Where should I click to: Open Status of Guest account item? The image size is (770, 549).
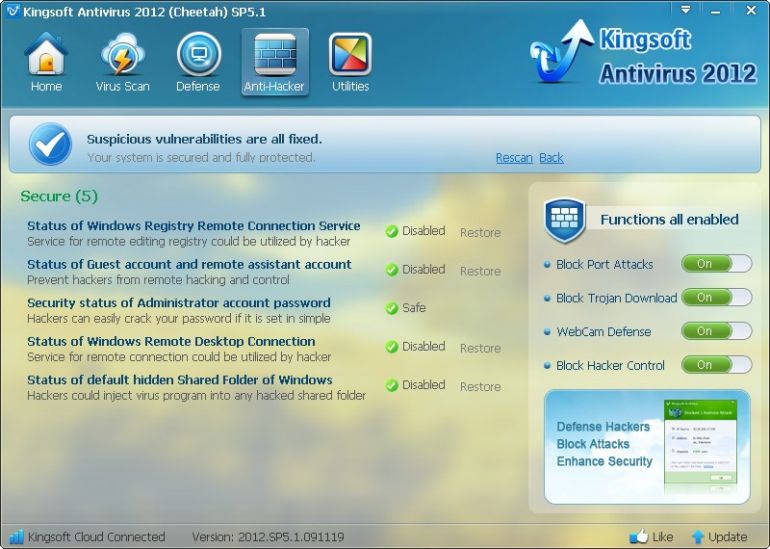coord(189,264)
